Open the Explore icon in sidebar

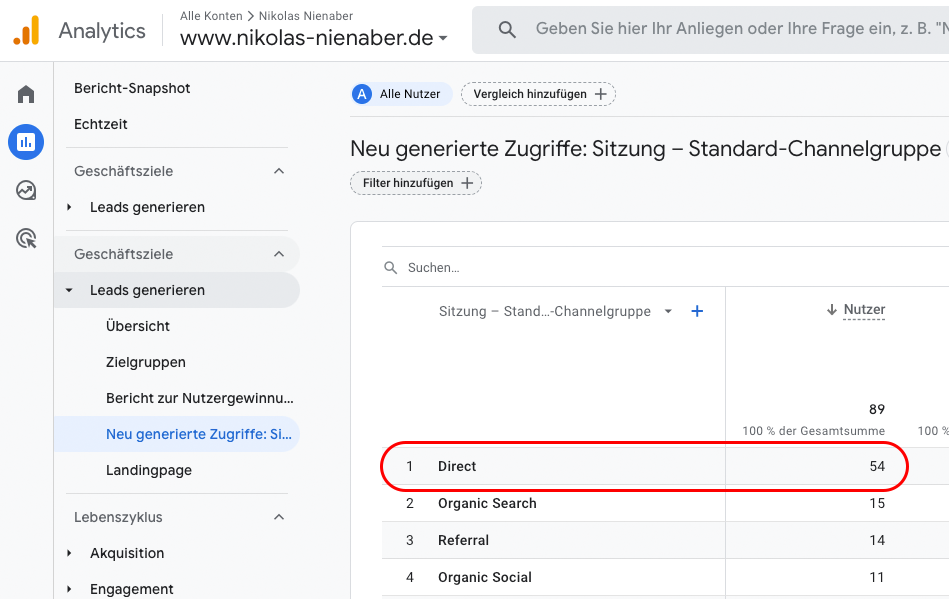coord(26,191)
